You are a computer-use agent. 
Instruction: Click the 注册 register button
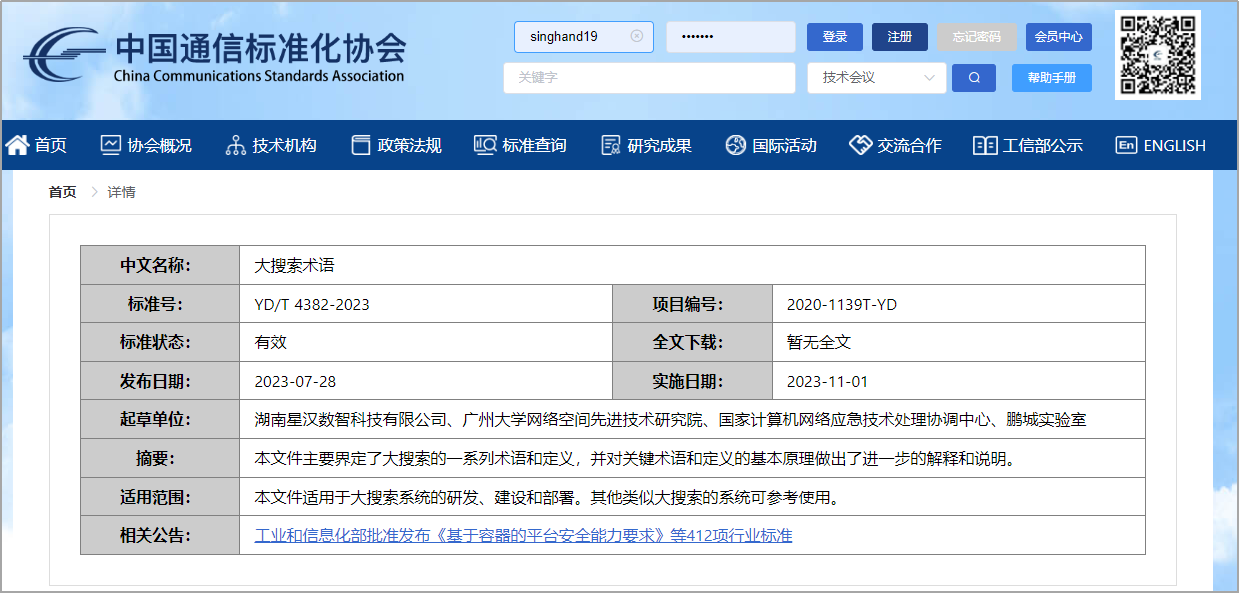[900, 37]
